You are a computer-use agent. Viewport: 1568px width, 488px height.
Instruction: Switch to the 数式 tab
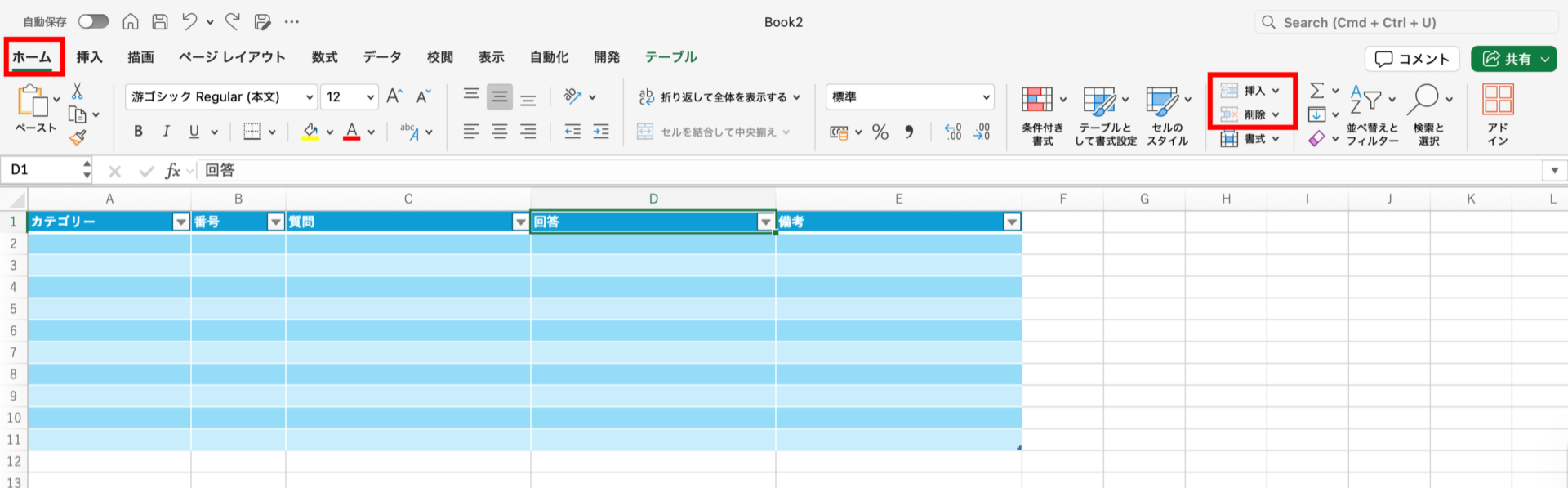click(324, 57)
